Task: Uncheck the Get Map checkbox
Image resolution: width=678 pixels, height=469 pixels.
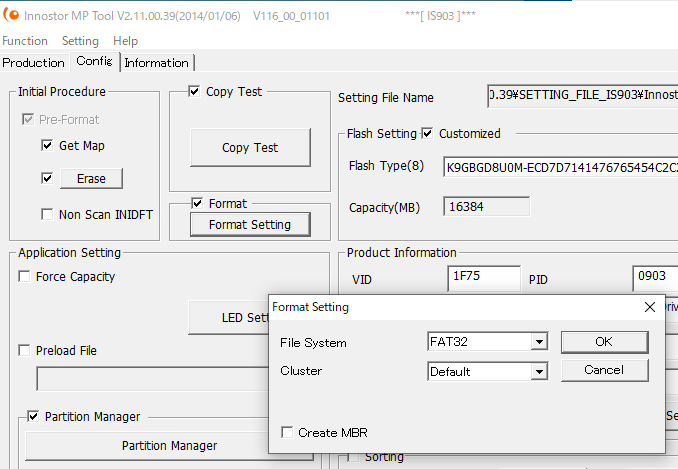Action: [47, 145]
